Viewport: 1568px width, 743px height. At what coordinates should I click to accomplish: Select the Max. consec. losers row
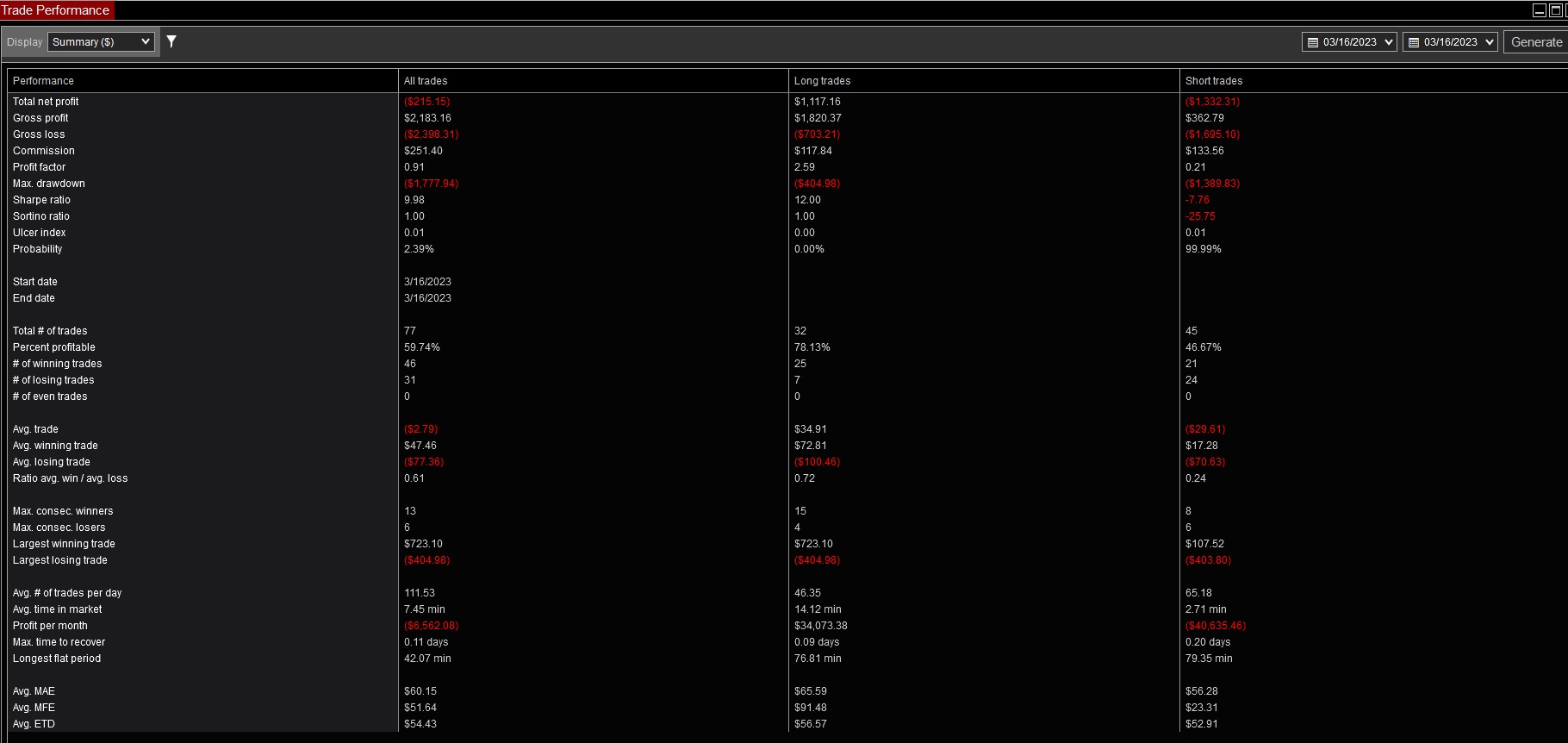click(x=59, y=528)
